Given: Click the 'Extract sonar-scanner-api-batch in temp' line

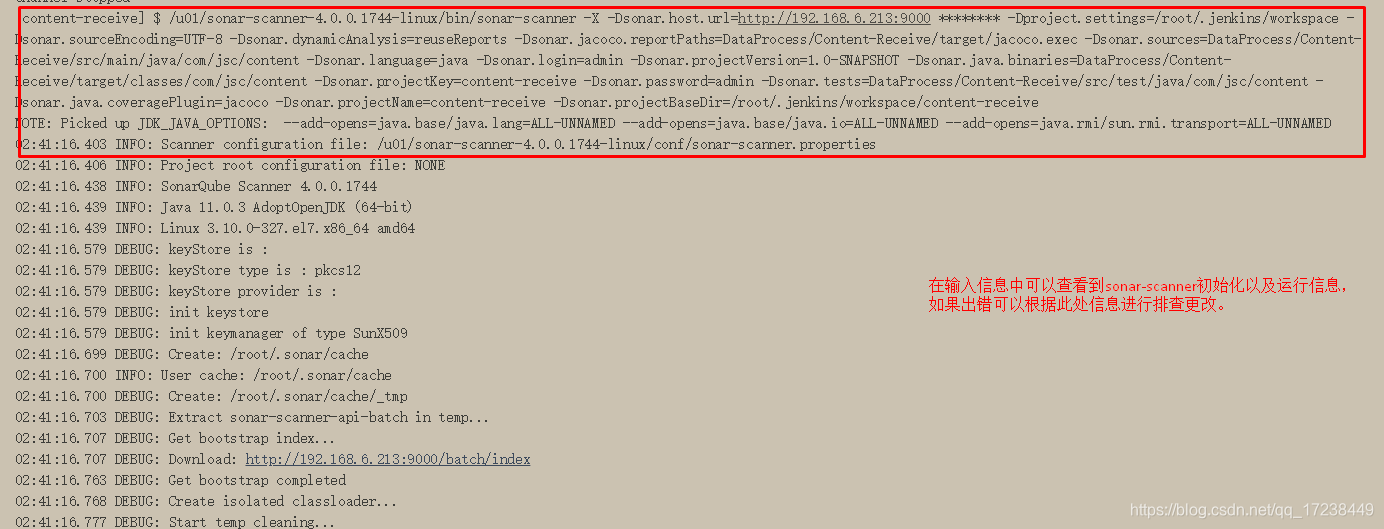Looking at the screenshot, I should 252,417.
